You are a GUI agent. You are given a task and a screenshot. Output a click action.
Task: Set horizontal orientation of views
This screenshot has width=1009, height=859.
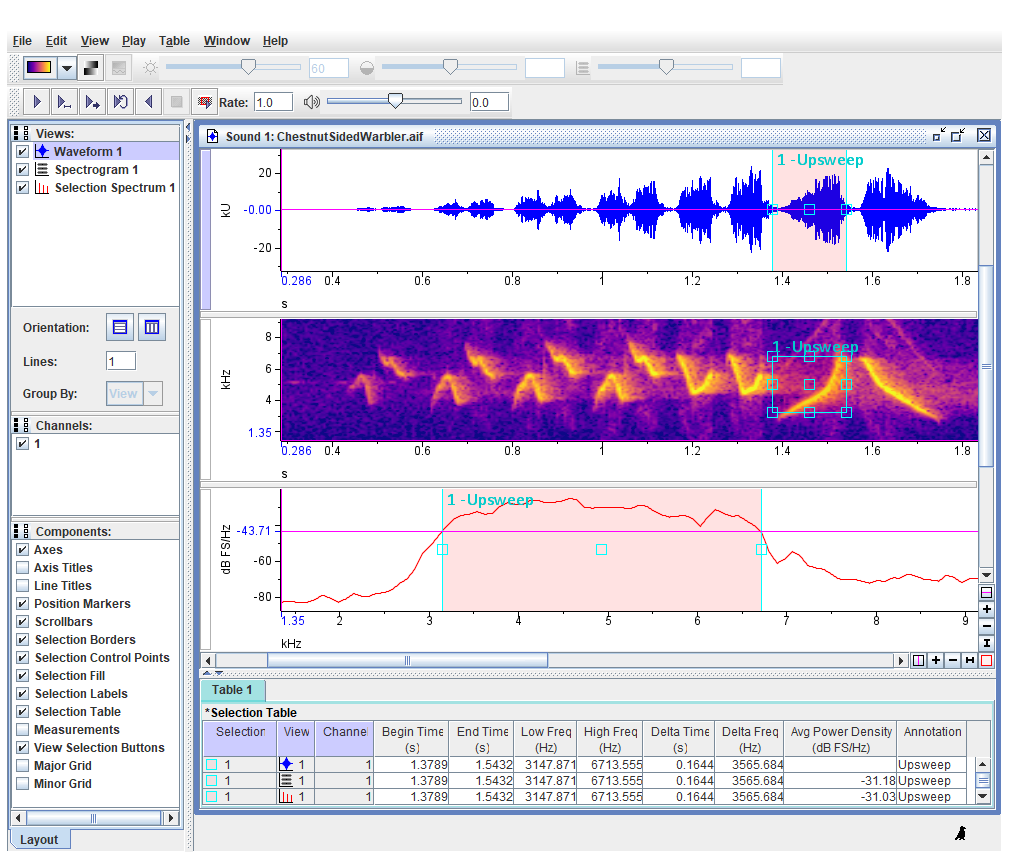(120, 327)
